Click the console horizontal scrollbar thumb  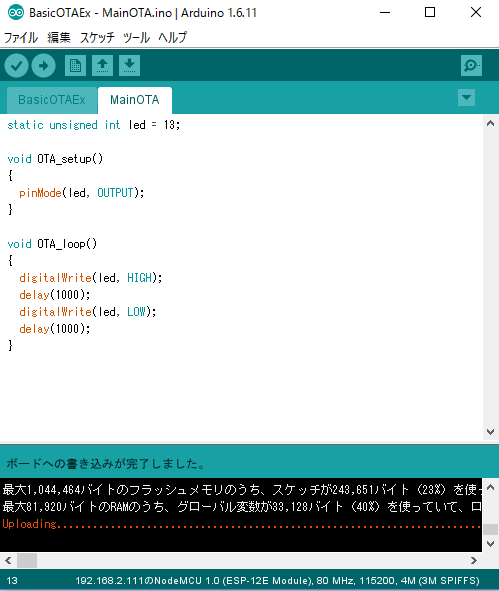coord(27,560)
